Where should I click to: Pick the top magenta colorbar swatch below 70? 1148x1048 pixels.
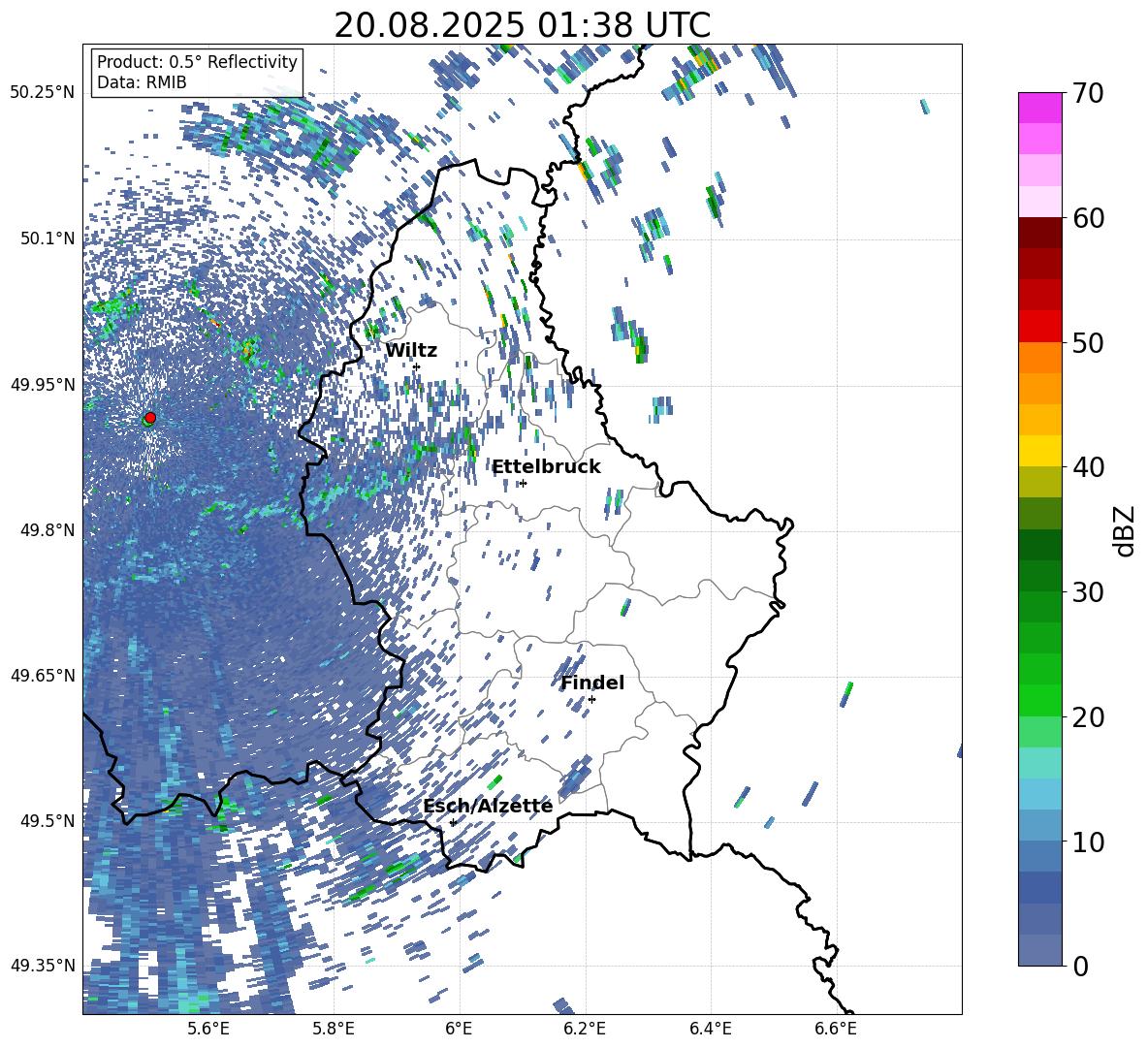[1039, 108]
